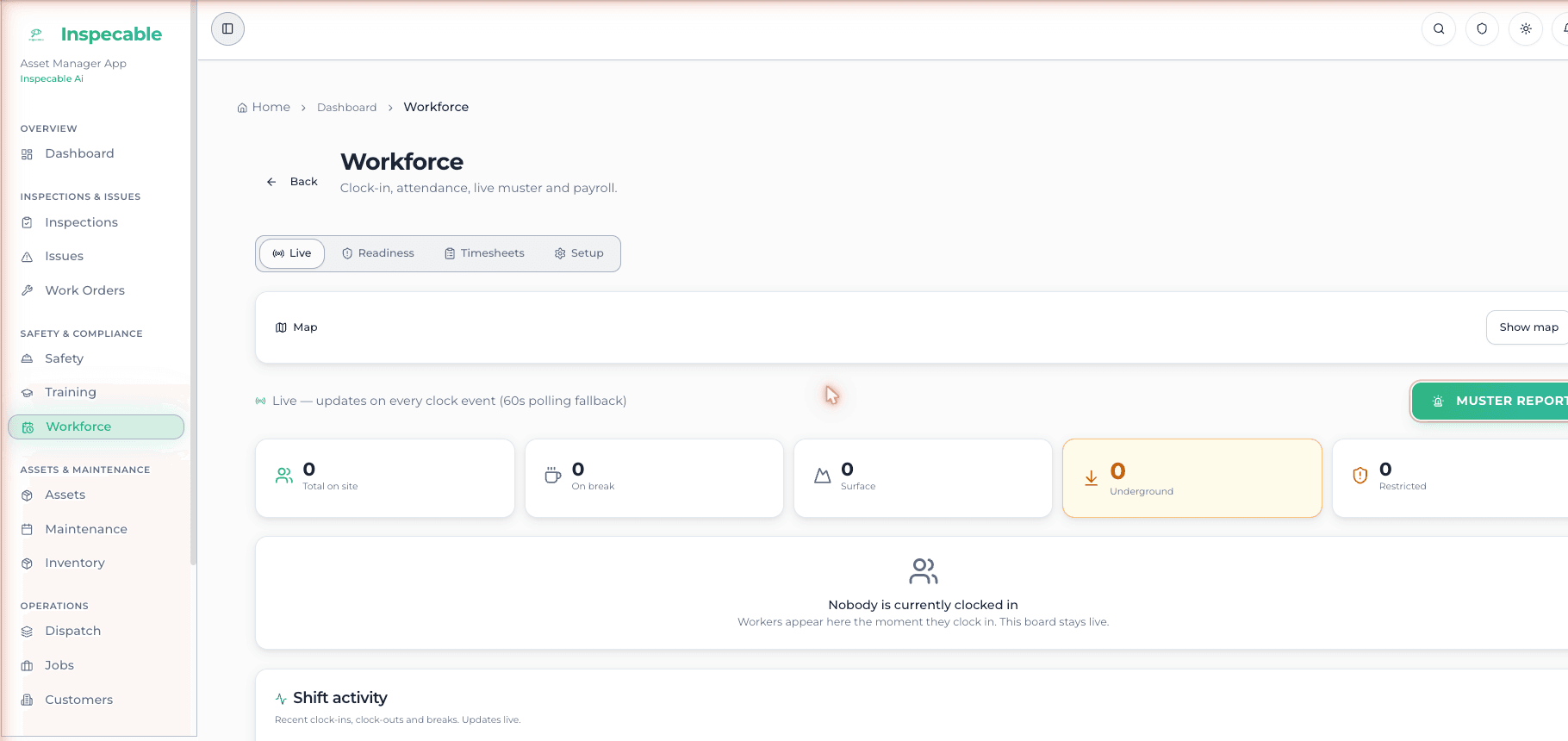Viewport: 1568px width, 741px height.
Task: Click the Inspecable Ai link
Action: (52, 79)
